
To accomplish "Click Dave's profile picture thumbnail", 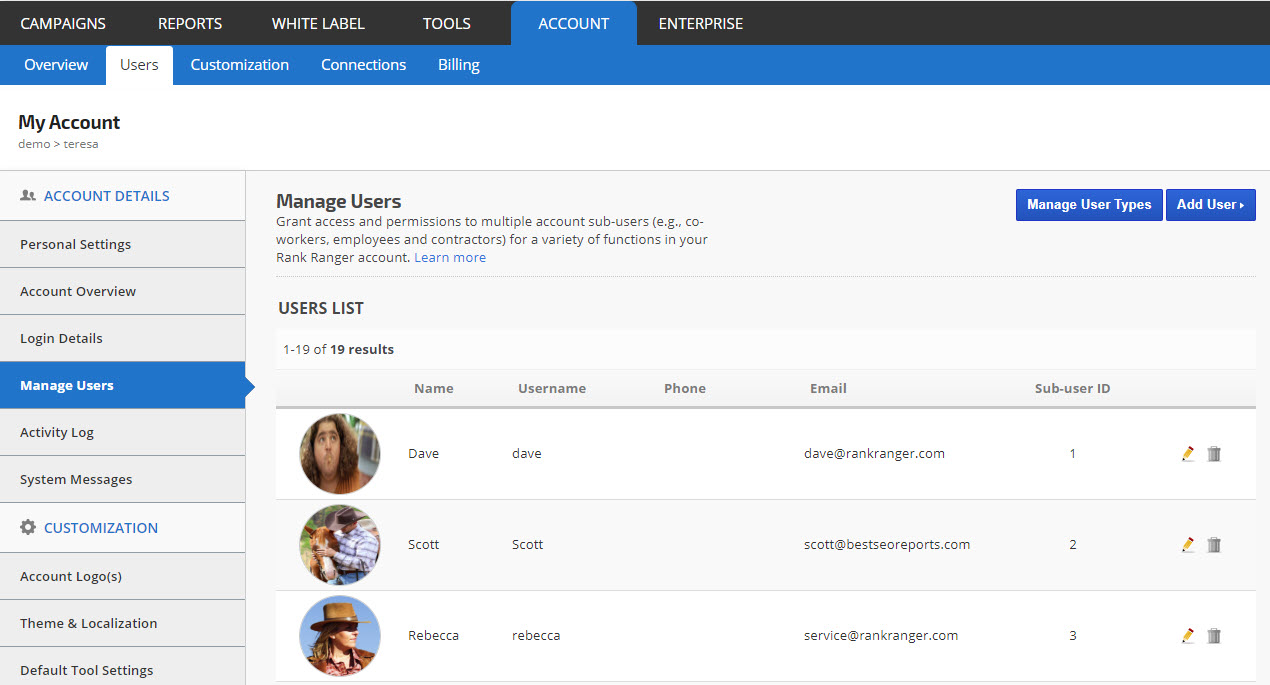I will [x=340, y=454].
